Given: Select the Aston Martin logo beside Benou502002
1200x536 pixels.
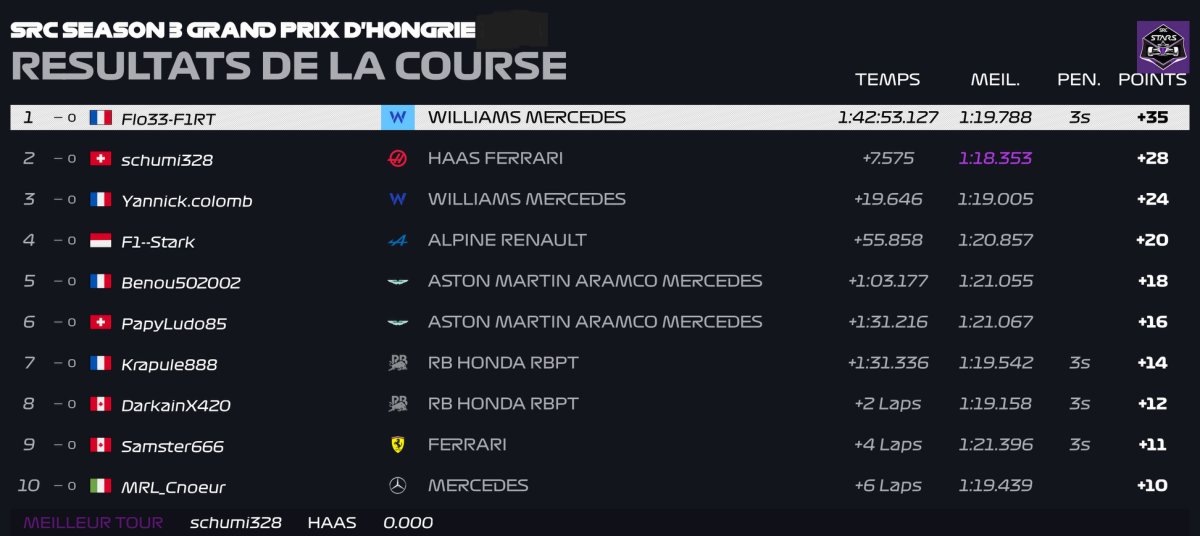Looking at the screenshot, I should click(397, 282).
